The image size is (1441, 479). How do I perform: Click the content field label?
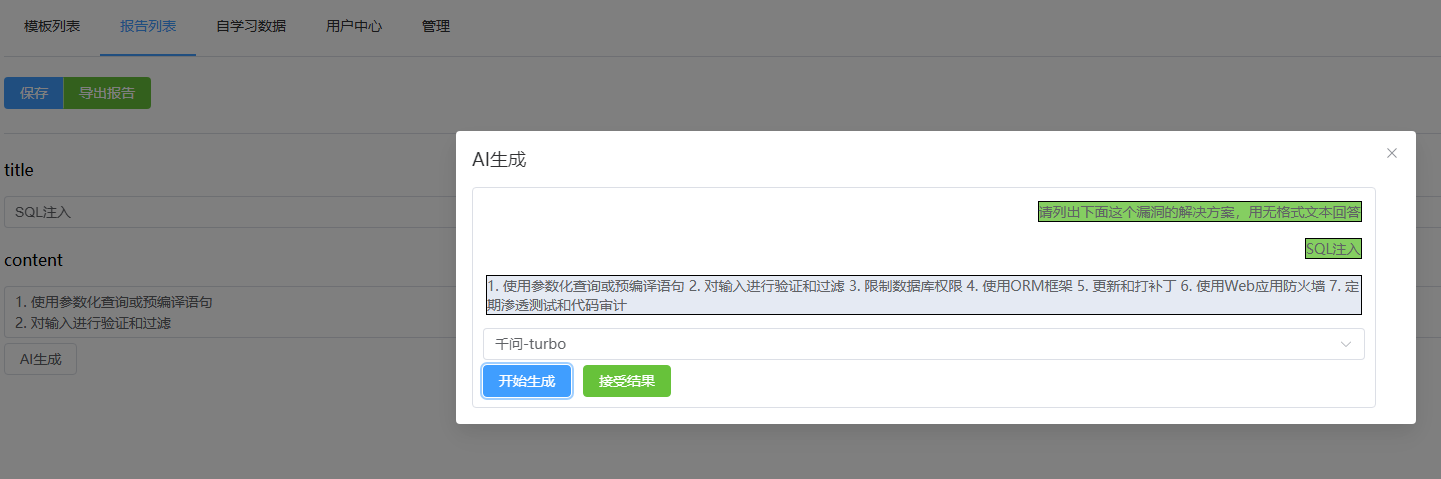point(33,260)
